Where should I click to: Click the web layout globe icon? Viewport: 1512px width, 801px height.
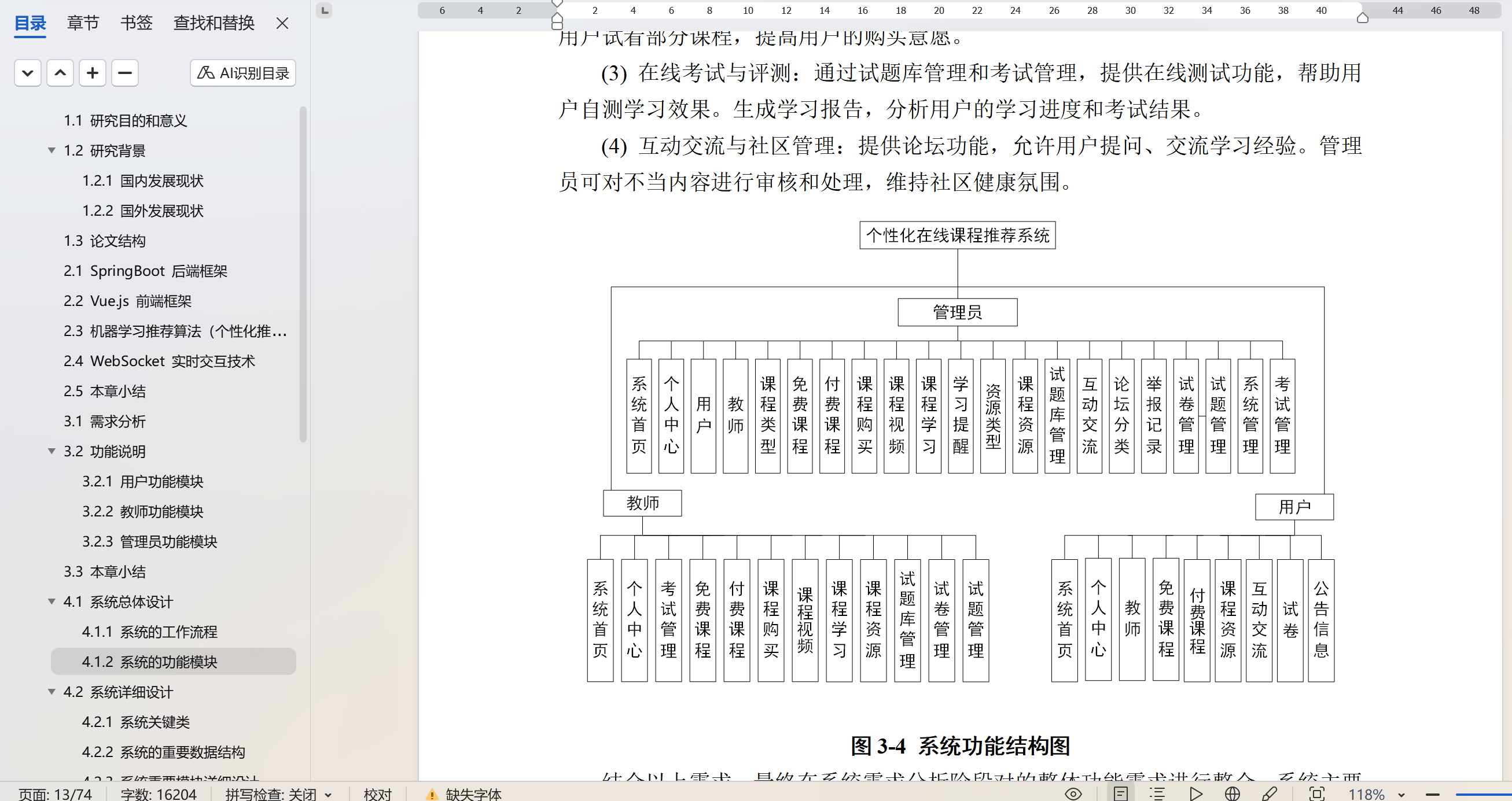(1232, 793)
